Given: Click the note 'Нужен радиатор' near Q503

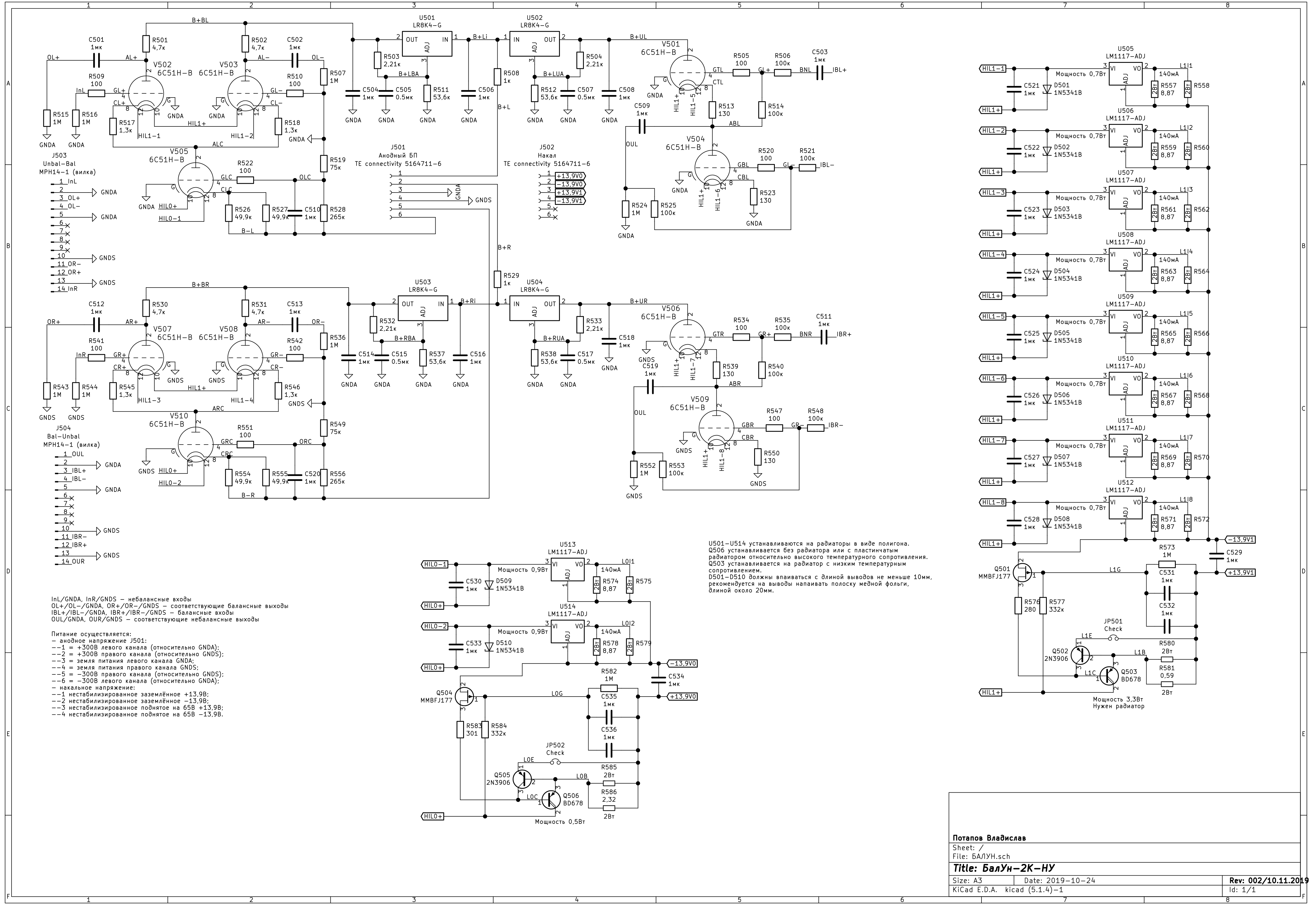Looking at the screenshot, I should coord(1118,706).
